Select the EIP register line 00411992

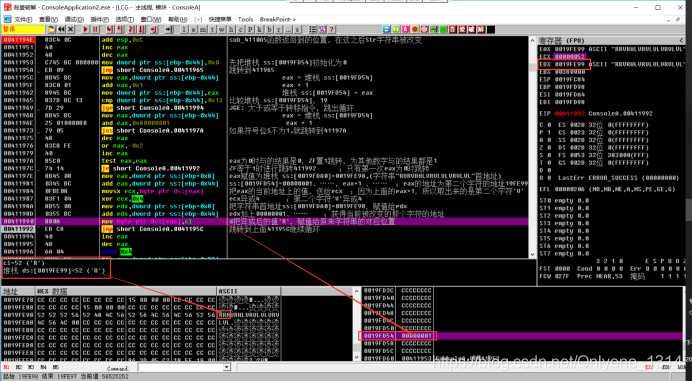(x=596, y=113)
